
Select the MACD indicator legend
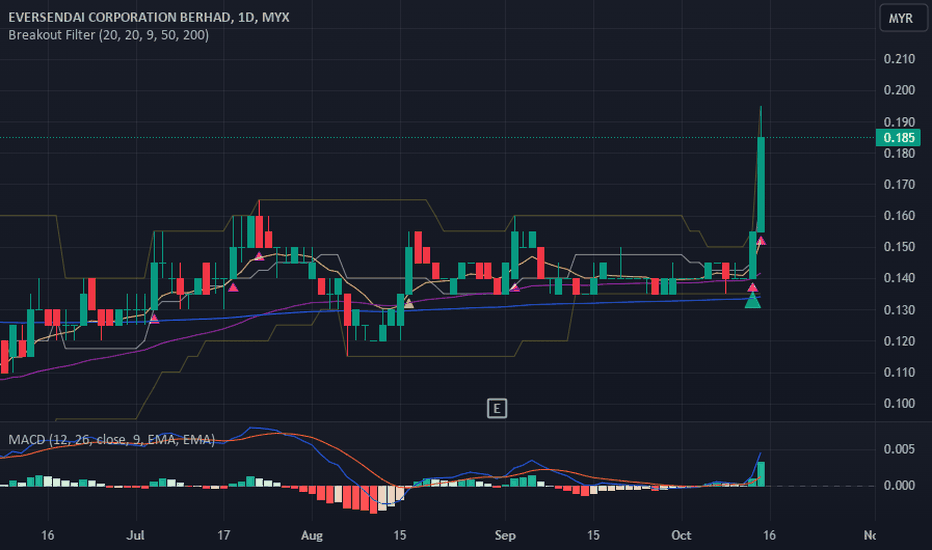pos(112,439)
